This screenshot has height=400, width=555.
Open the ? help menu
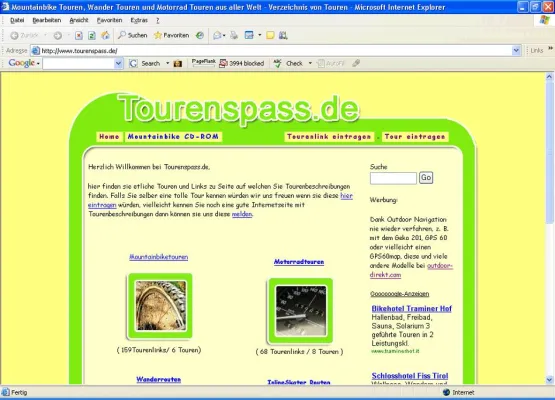(158, 21)
